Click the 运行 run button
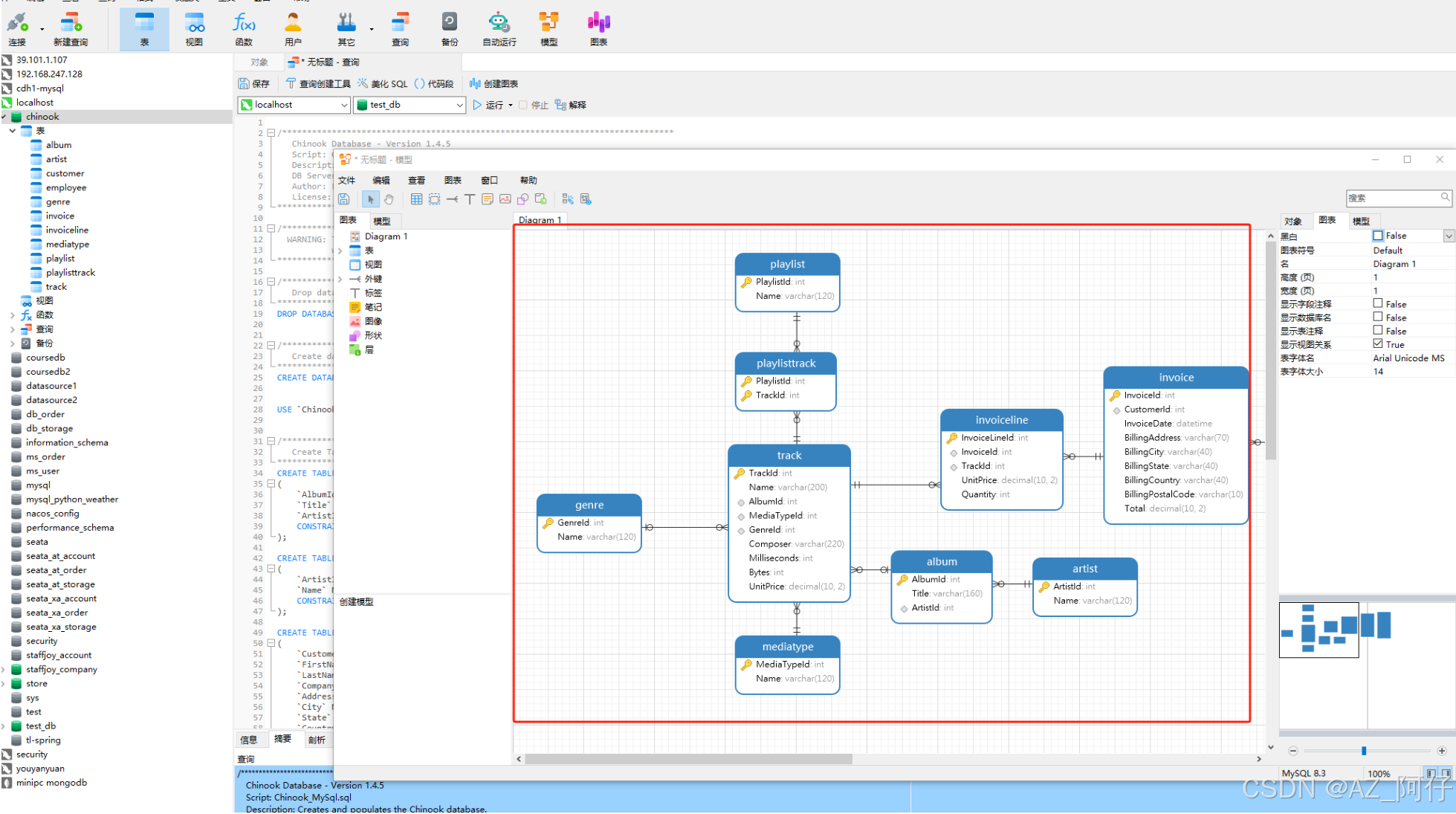Image resolution: width=1456 pixels, height=814 pixels. coord(488,105)
